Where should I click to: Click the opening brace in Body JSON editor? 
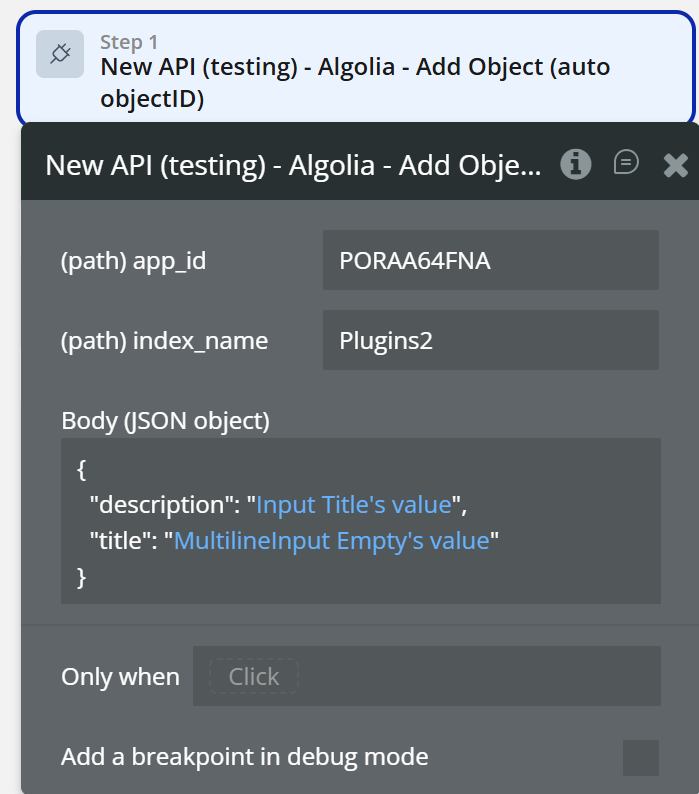click(x=82, y=469)
